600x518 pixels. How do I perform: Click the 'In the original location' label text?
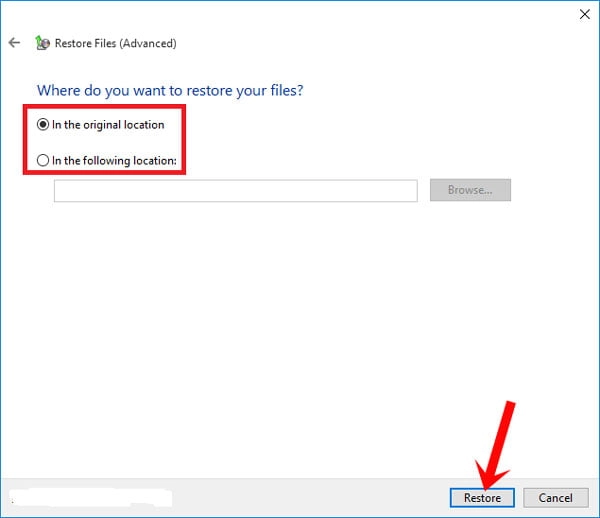click(x=108, y=125)
